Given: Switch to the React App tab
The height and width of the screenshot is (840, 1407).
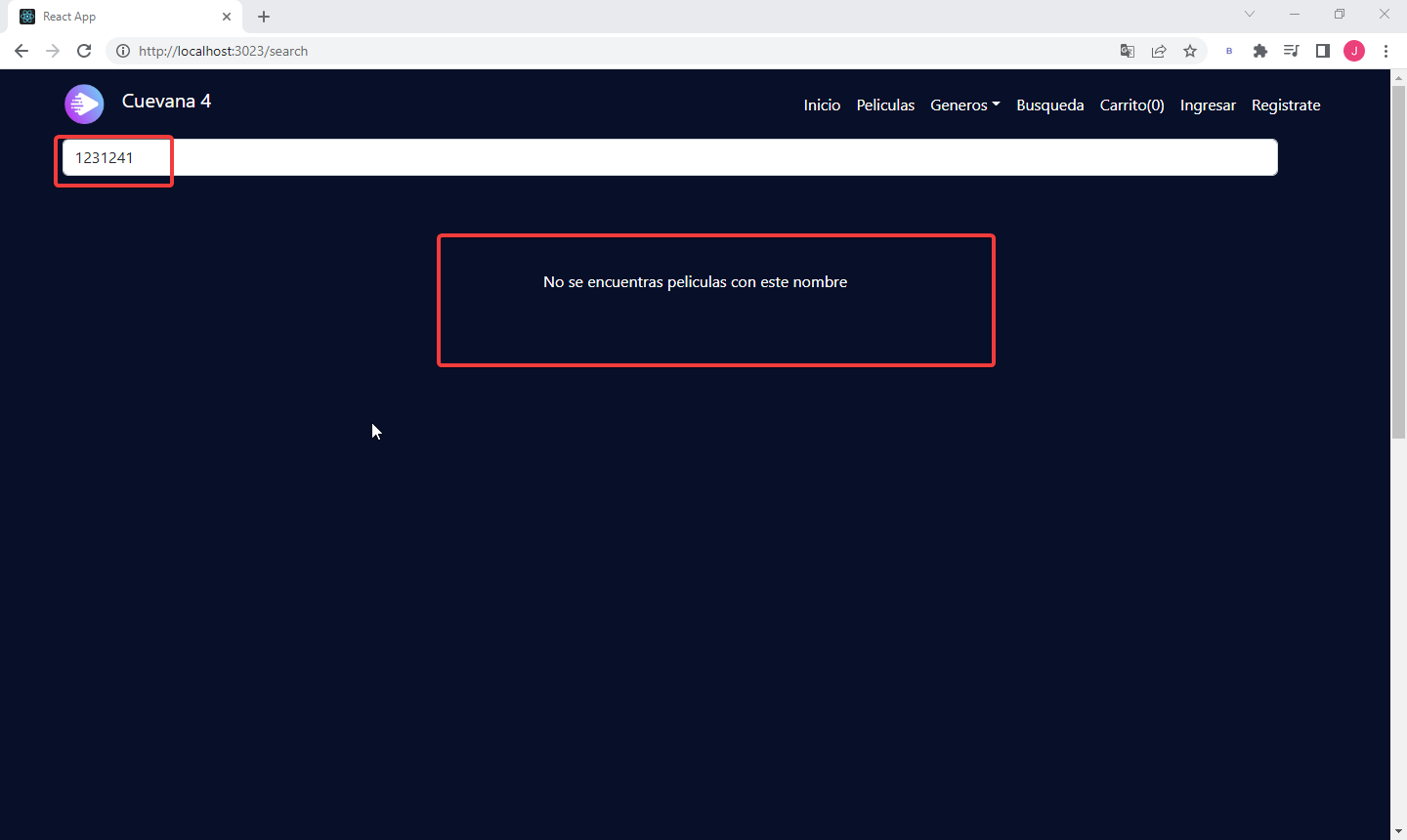Looking at the screenshot, I should point(117,16).
